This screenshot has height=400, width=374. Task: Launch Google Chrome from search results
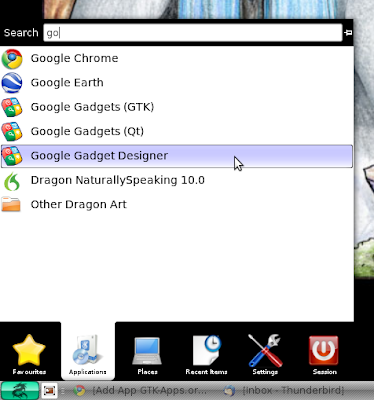[x=177, y=59]
